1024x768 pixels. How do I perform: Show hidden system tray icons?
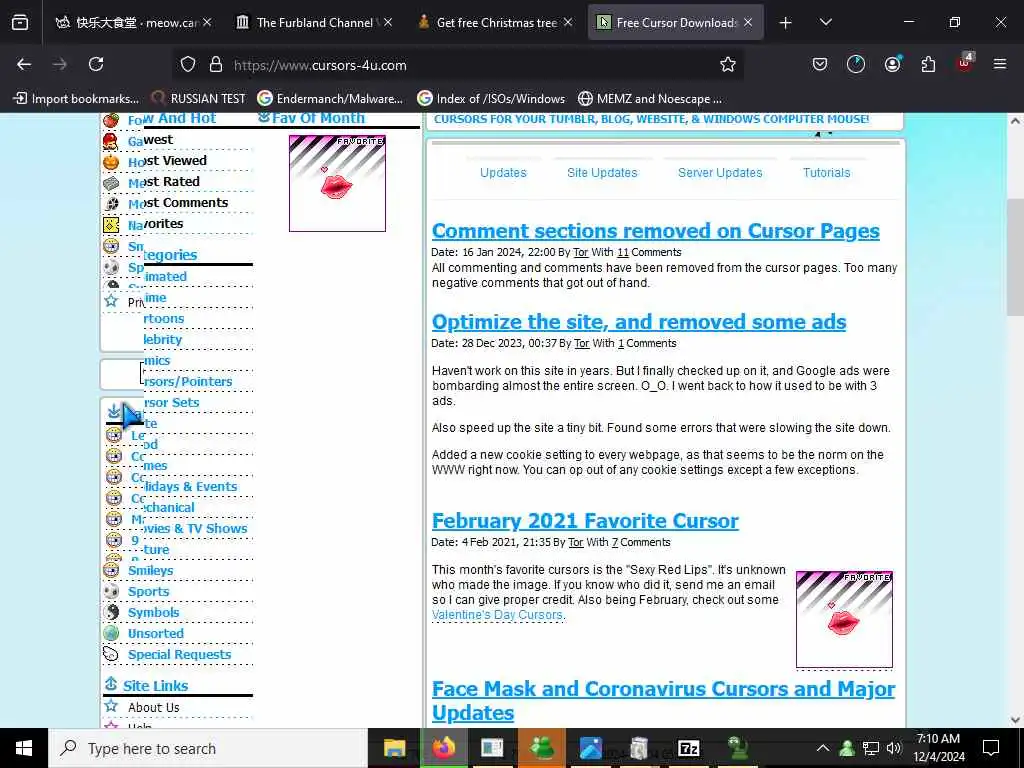(823, 748)
